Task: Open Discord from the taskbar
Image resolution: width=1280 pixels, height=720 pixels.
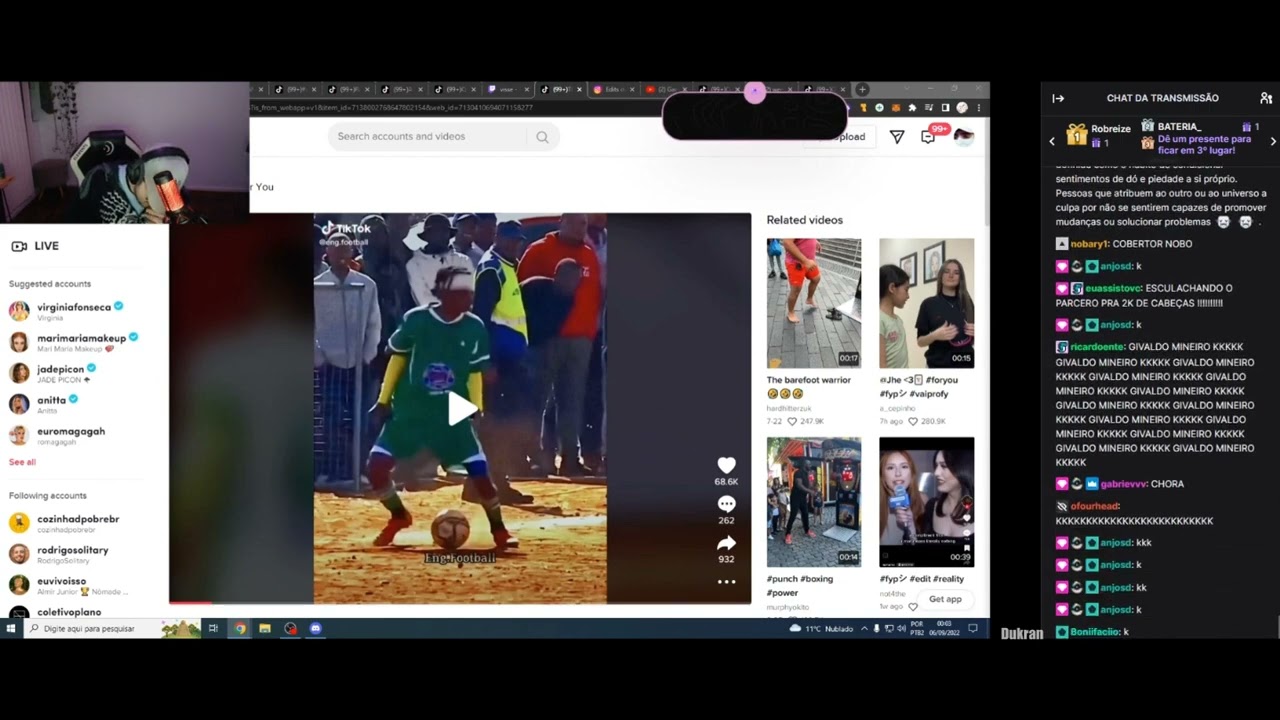Action: click(x=316, y=629)
